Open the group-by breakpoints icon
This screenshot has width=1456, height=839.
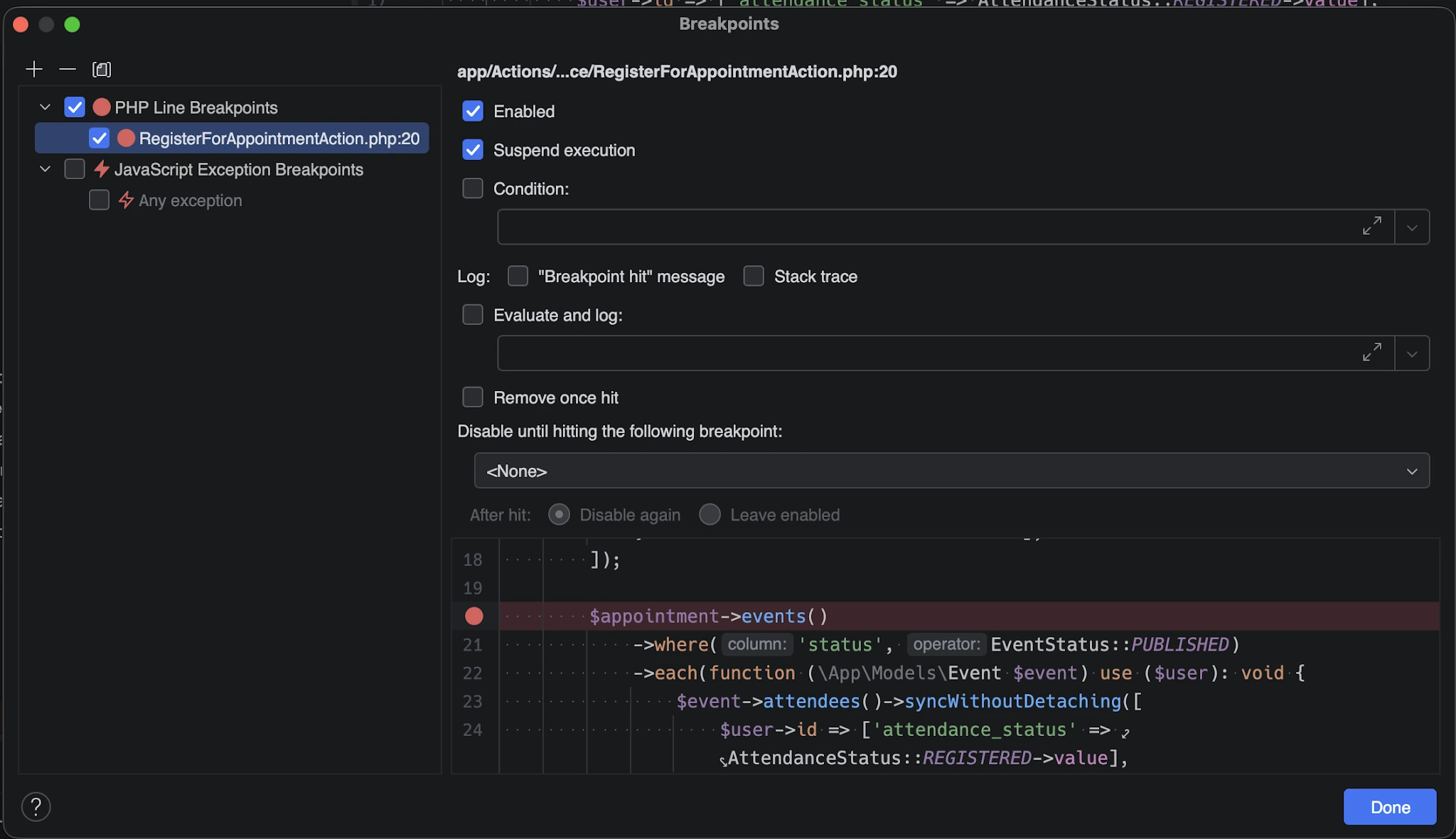(x=102, y=69)
